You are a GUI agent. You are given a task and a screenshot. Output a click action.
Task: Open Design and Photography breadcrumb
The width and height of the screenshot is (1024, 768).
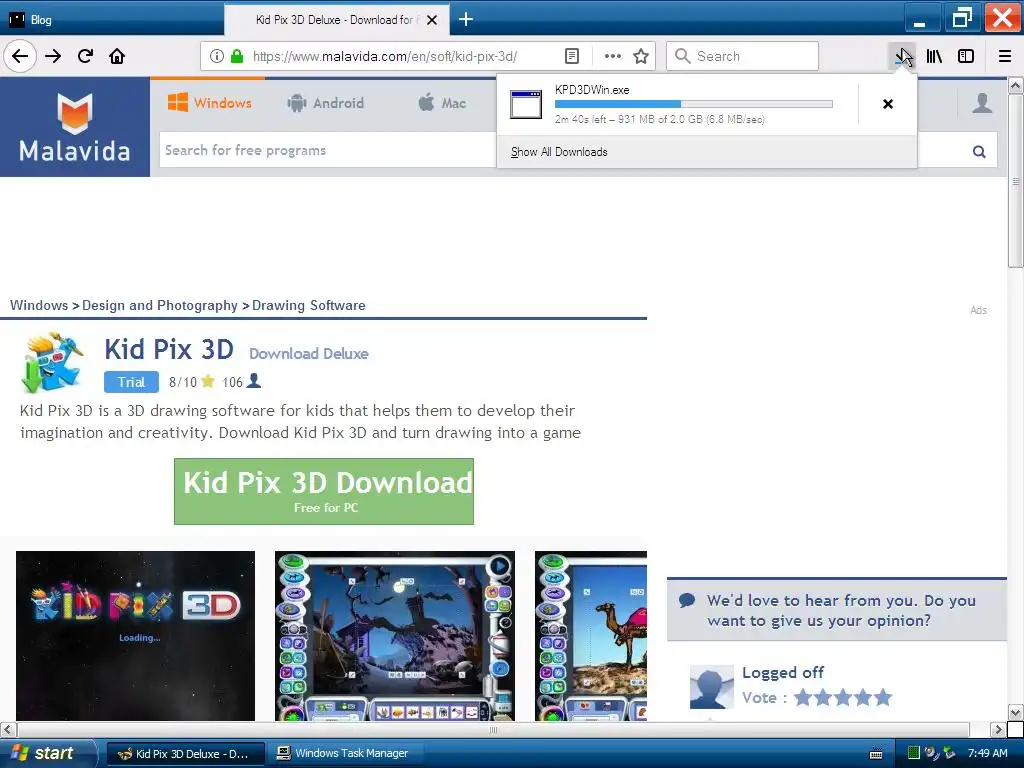click(x=160, y=305)
